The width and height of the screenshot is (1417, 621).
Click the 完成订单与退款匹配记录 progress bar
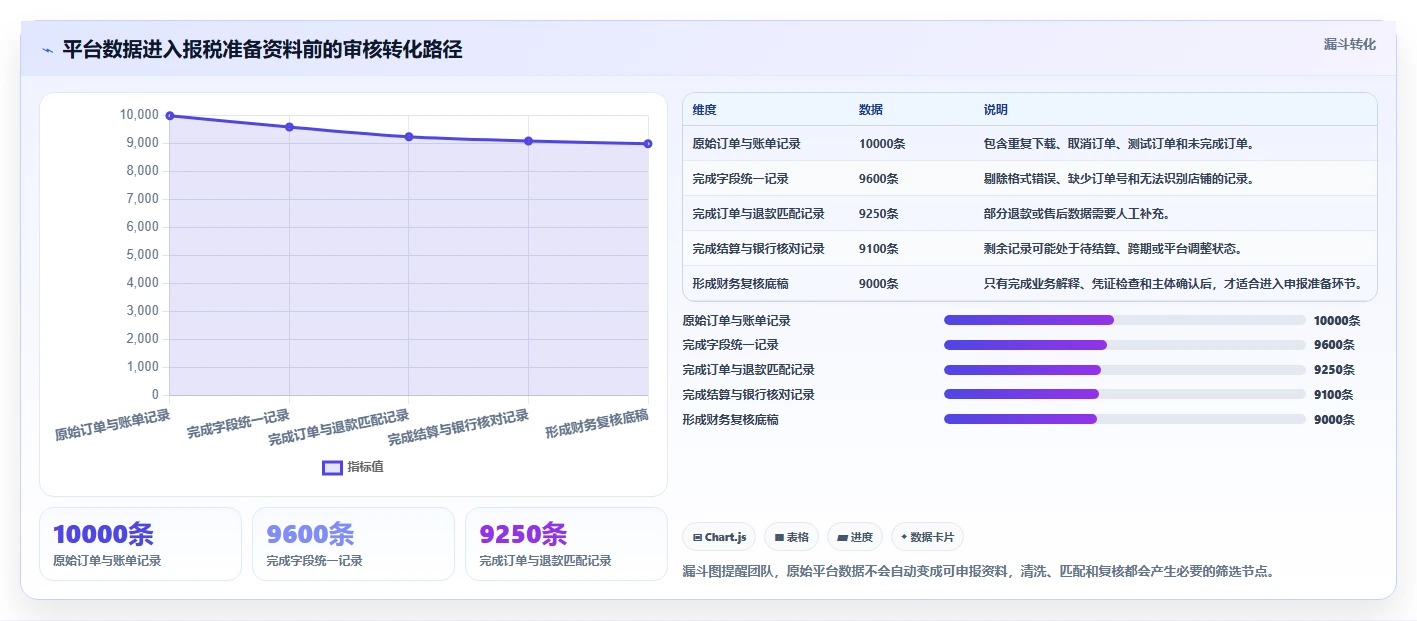(1125, 370)
